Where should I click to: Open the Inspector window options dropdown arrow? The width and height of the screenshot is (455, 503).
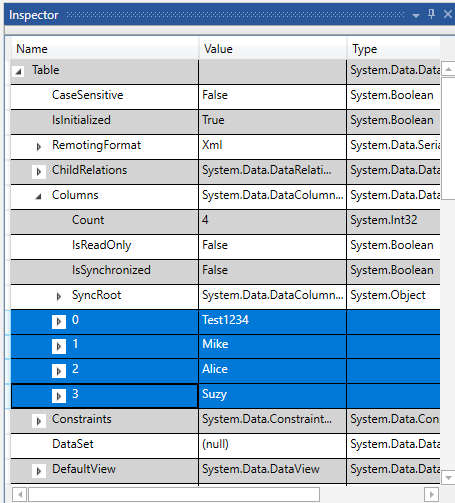(x=416, y=15)
